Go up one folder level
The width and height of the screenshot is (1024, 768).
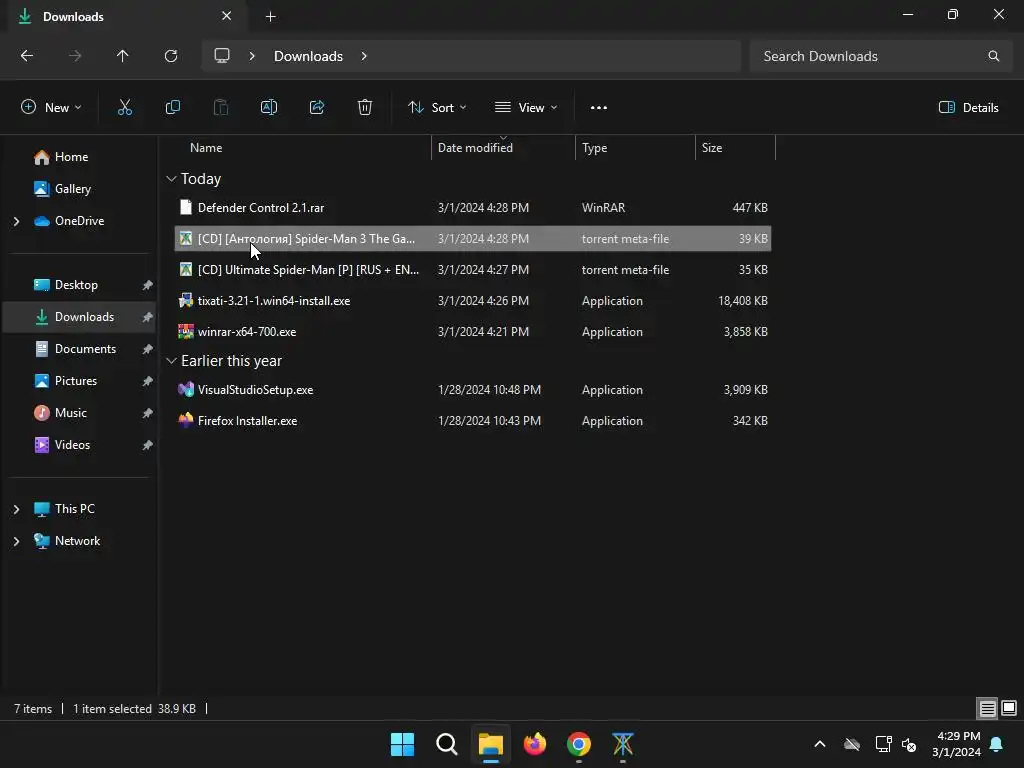[123, 56]
